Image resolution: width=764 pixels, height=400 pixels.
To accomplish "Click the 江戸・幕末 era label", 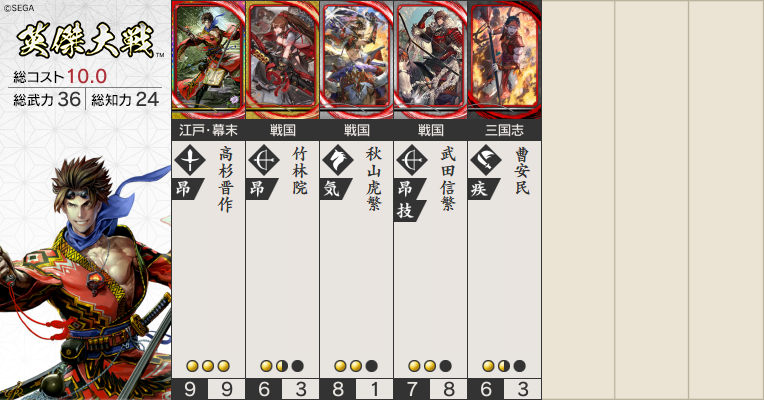I will [209, 130].
